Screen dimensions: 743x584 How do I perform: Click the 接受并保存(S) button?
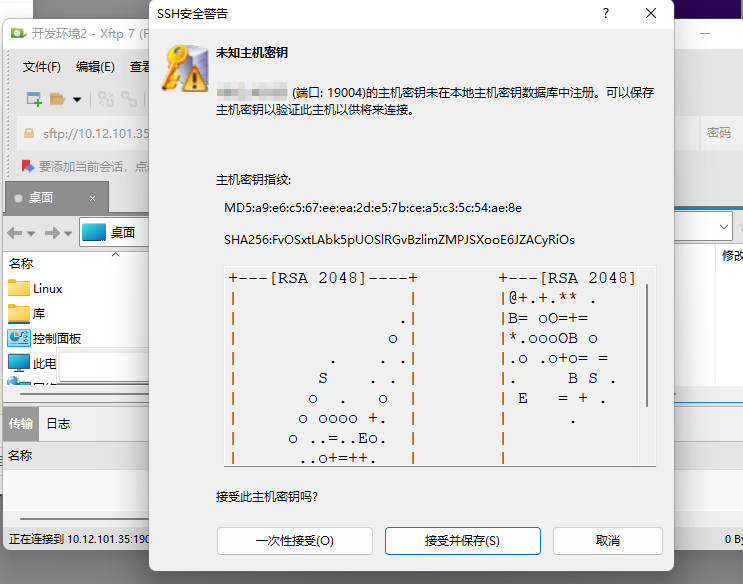pos(462,541)
